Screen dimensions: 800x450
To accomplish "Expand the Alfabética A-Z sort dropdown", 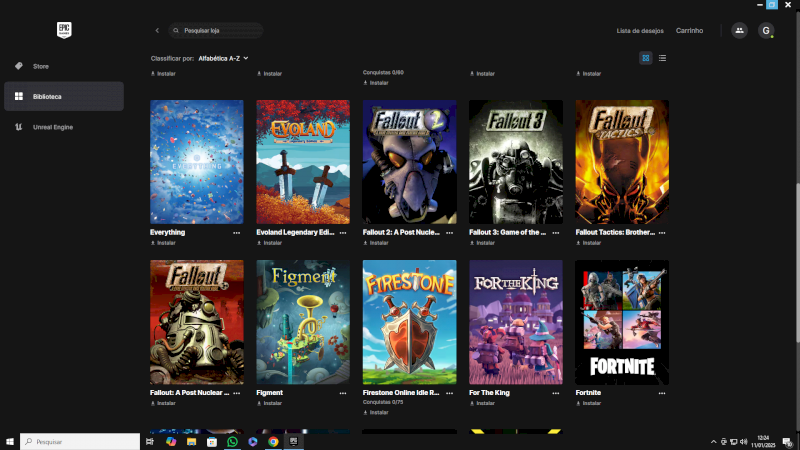I will pyautogui.click(x=223, y=59).
